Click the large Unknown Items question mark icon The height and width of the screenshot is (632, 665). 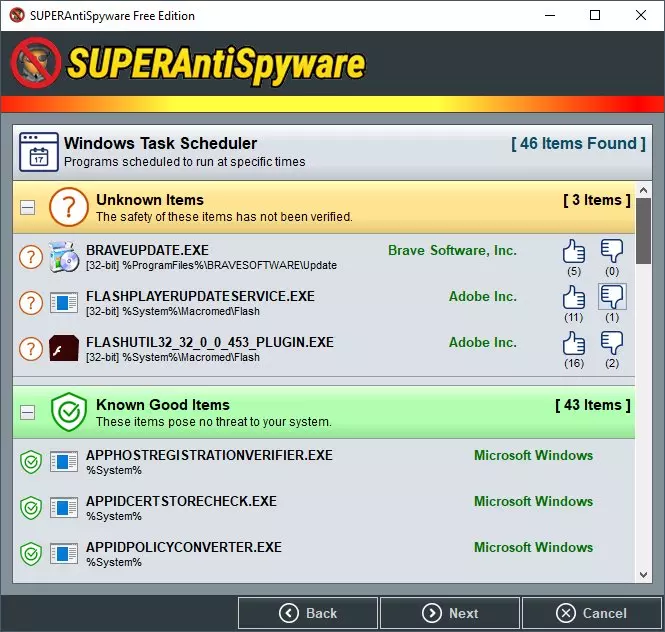pyautogui.click(x=69, y=207)
